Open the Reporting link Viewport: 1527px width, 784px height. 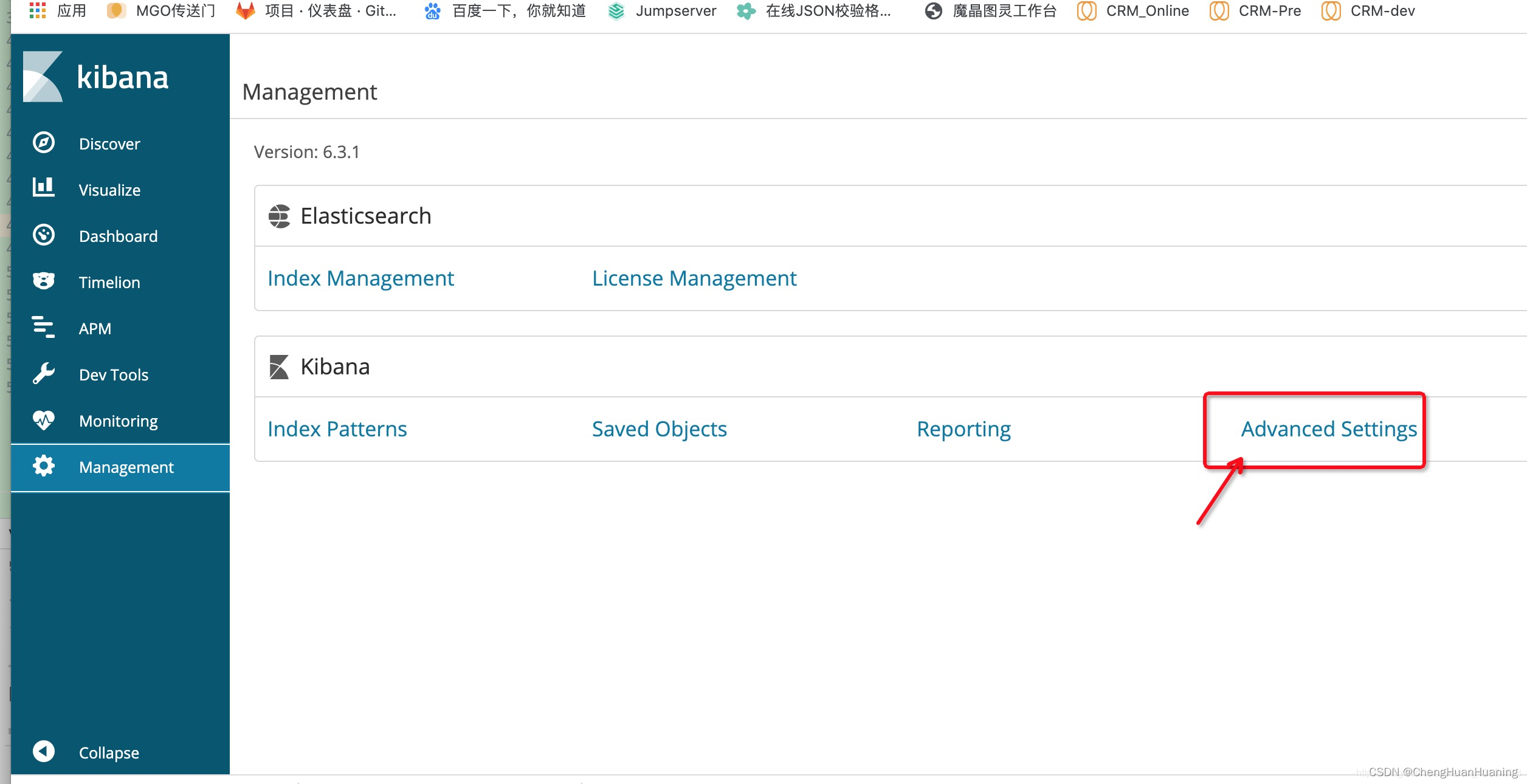tap(964, 429)
